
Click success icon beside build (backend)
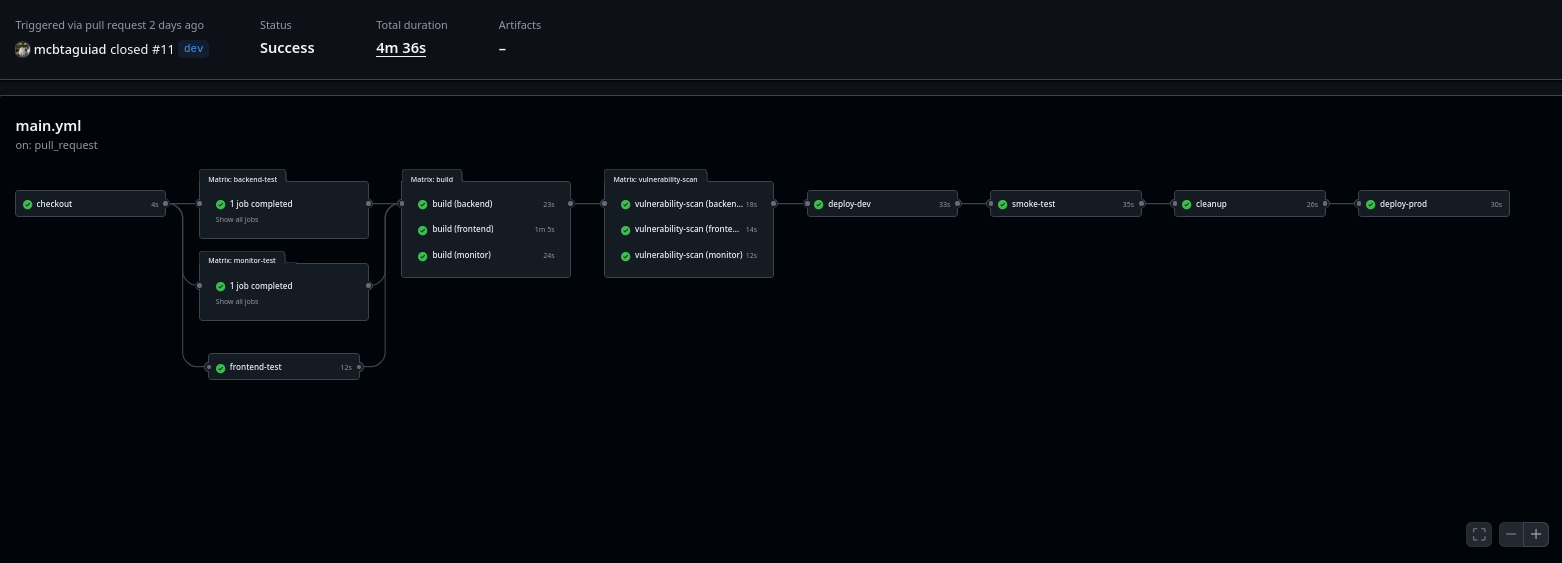pos(423,204)
